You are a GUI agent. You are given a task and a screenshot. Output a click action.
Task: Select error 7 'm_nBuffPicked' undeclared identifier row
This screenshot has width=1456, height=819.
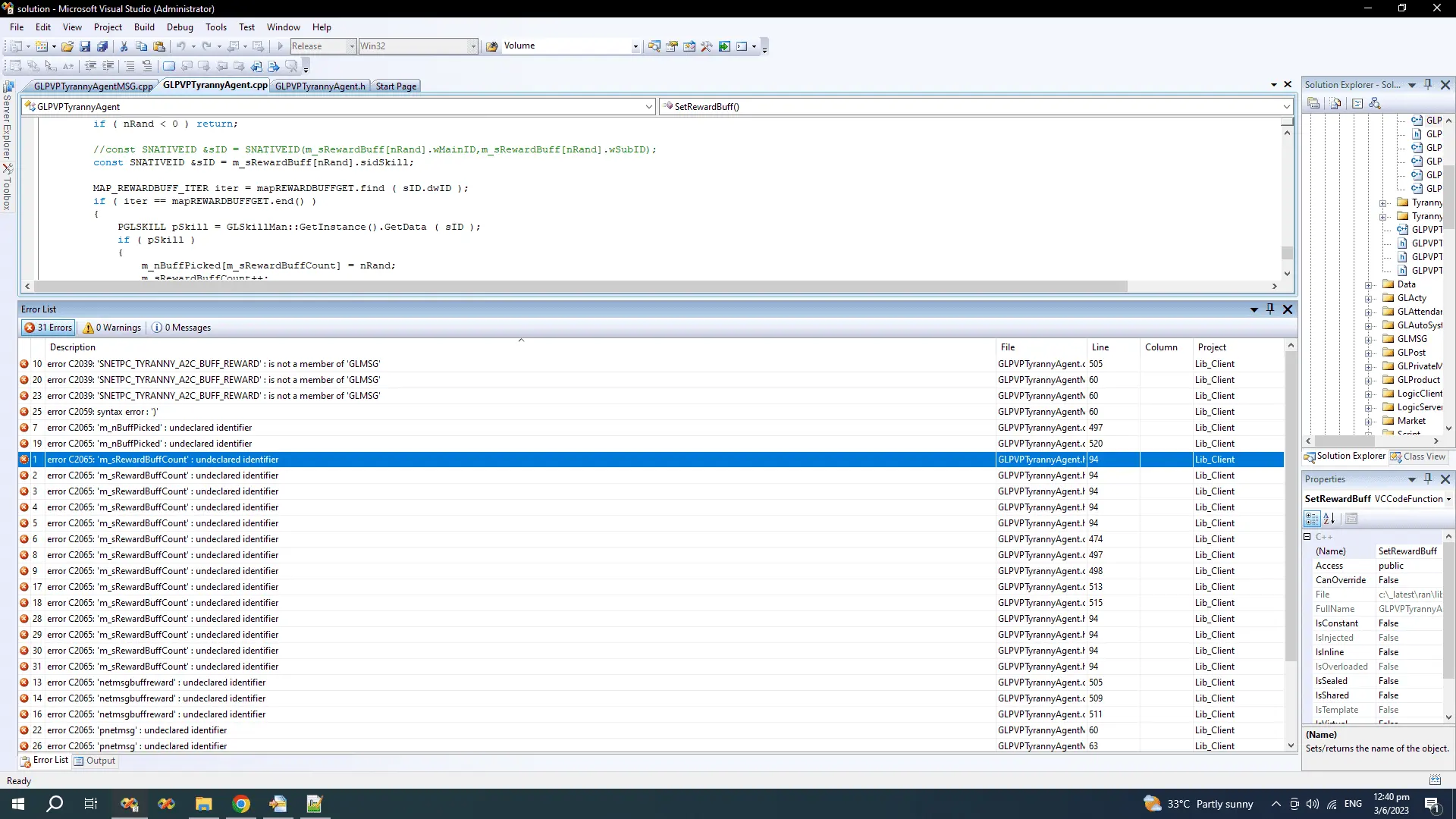(651, 428)
